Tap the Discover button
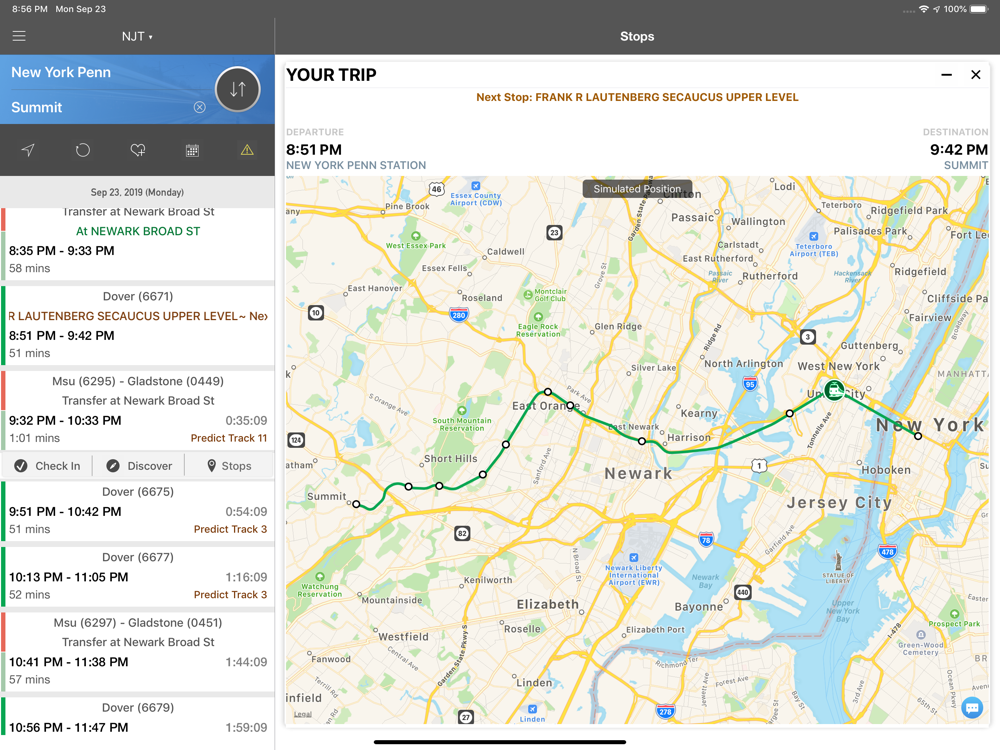Image resolution: width=1000 pixels, height=750 pixels. [139, 466]
